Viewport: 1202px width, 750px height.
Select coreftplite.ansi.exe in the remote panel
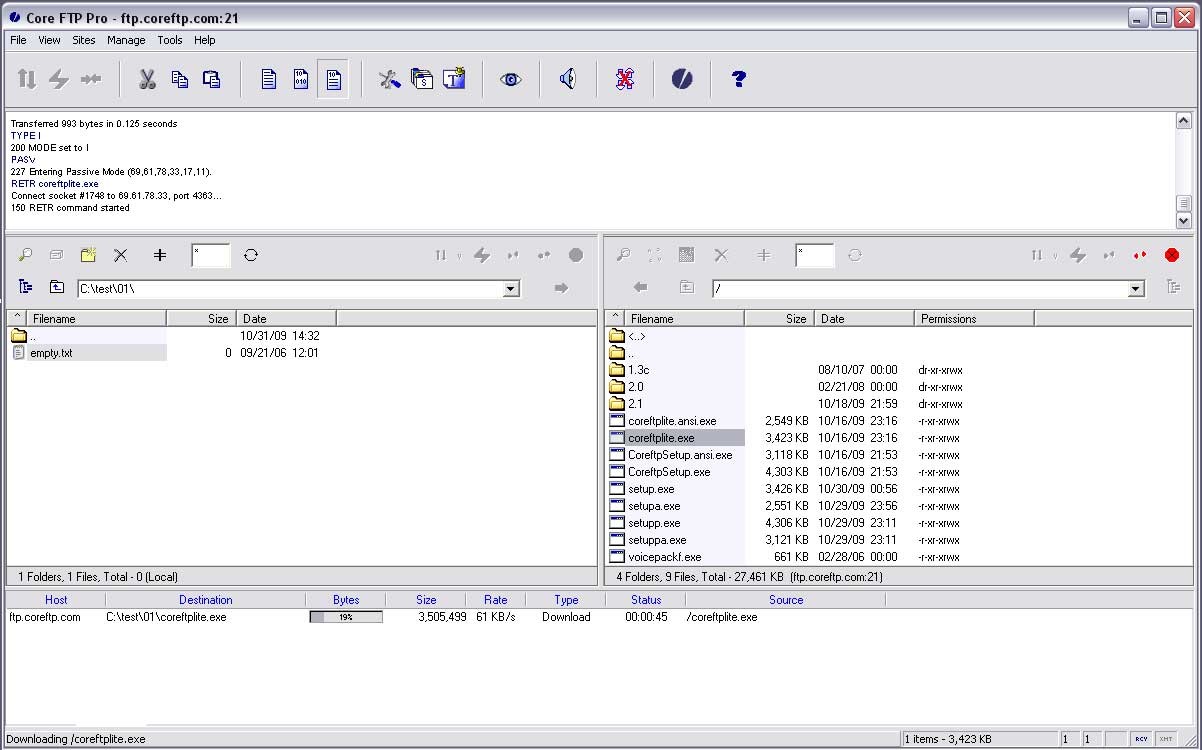tap(672, 420)
